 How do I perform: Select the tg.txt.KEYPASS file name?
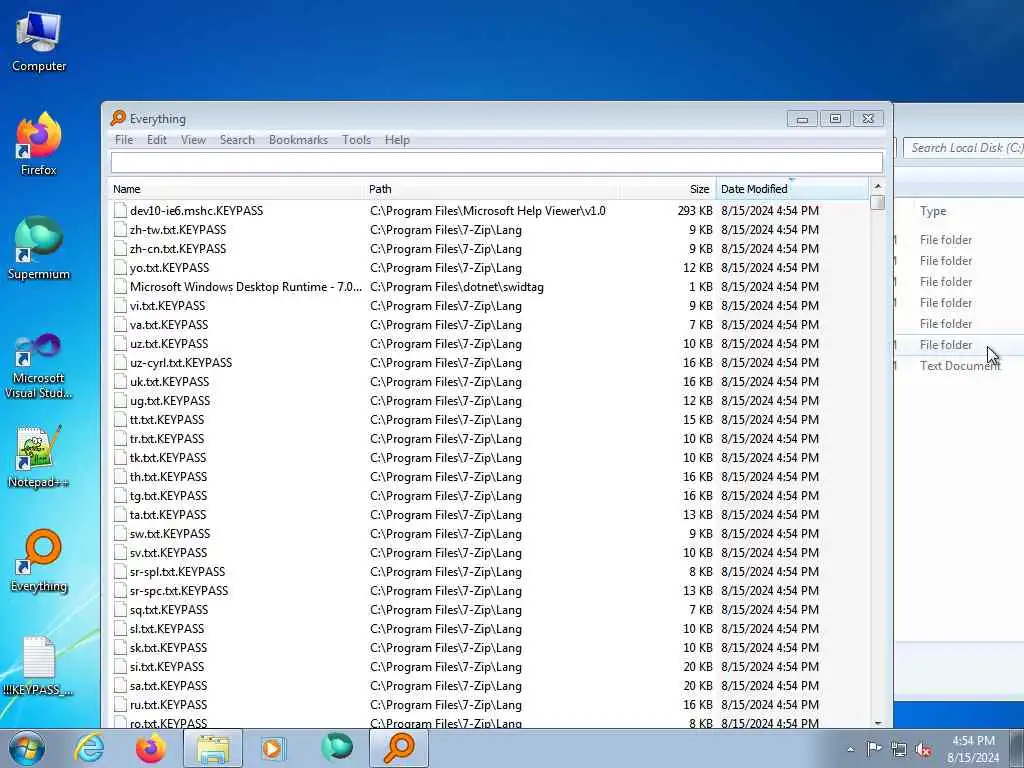click(168, 496)
